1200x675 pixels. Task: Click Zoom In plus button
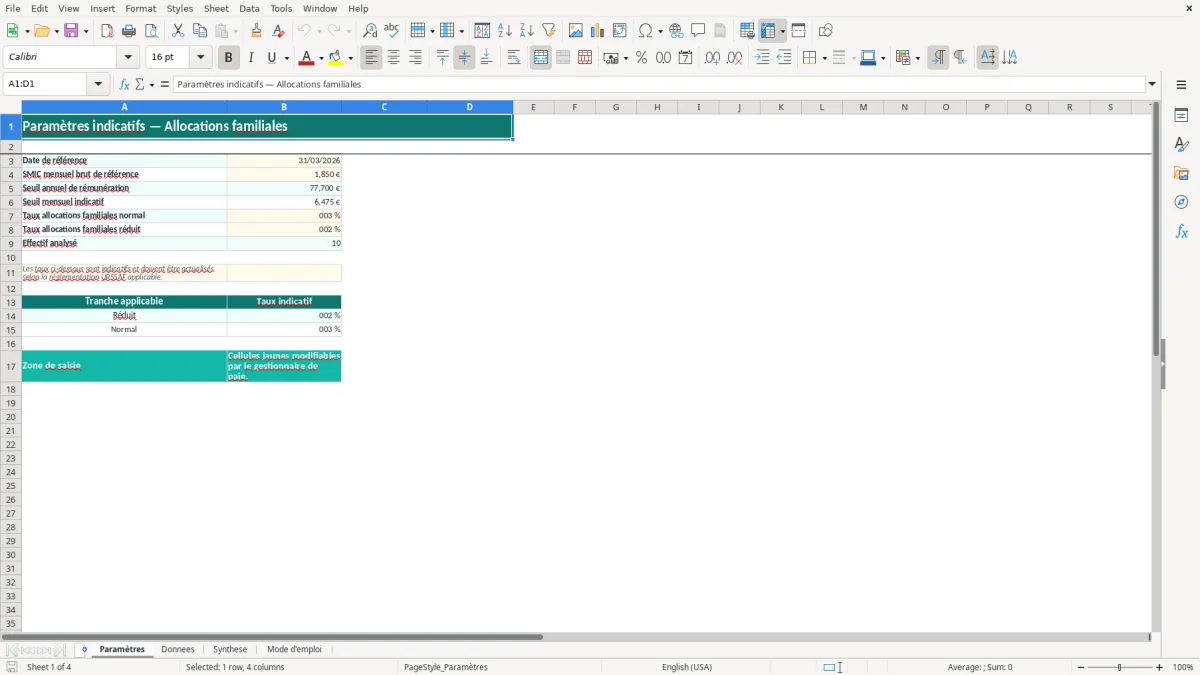[1160, 667]
